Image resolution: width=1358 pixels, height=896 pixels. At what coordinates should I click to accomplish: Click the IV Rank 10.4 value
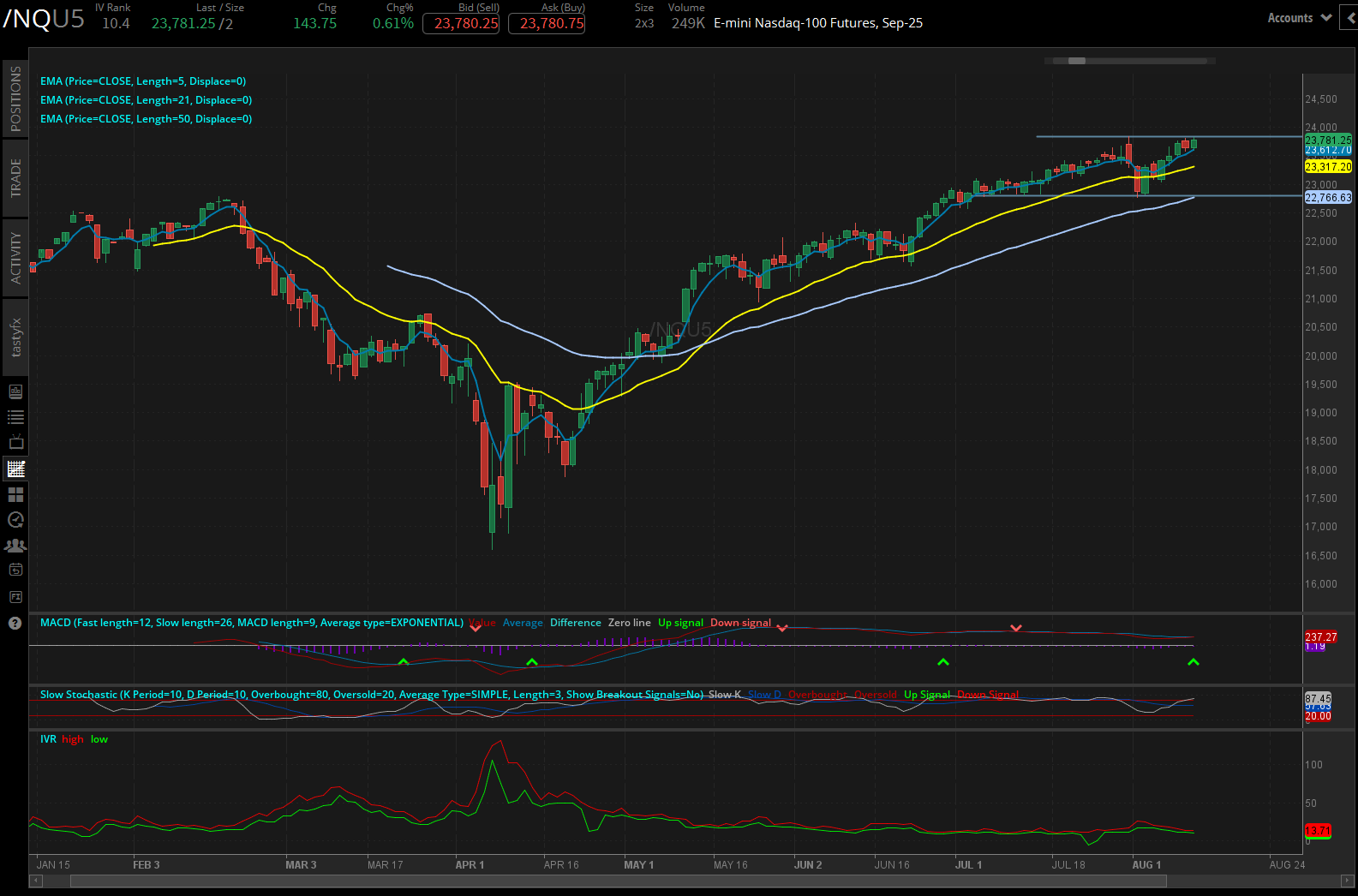click(x=116, y=23)
